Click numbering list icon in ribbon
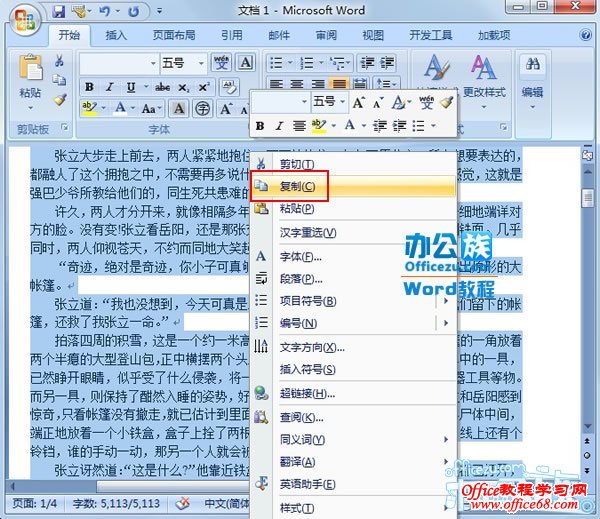This screenshot has width=600, height=519. [x=307, y=63]
